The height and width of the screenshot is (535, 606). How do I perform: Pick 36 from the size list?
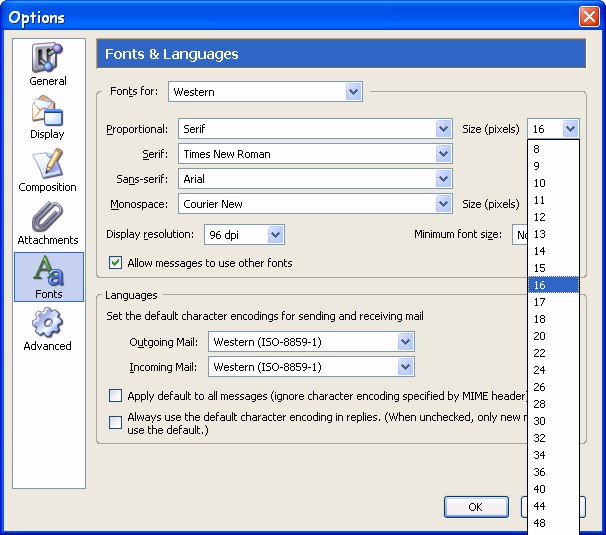[553, 472]
